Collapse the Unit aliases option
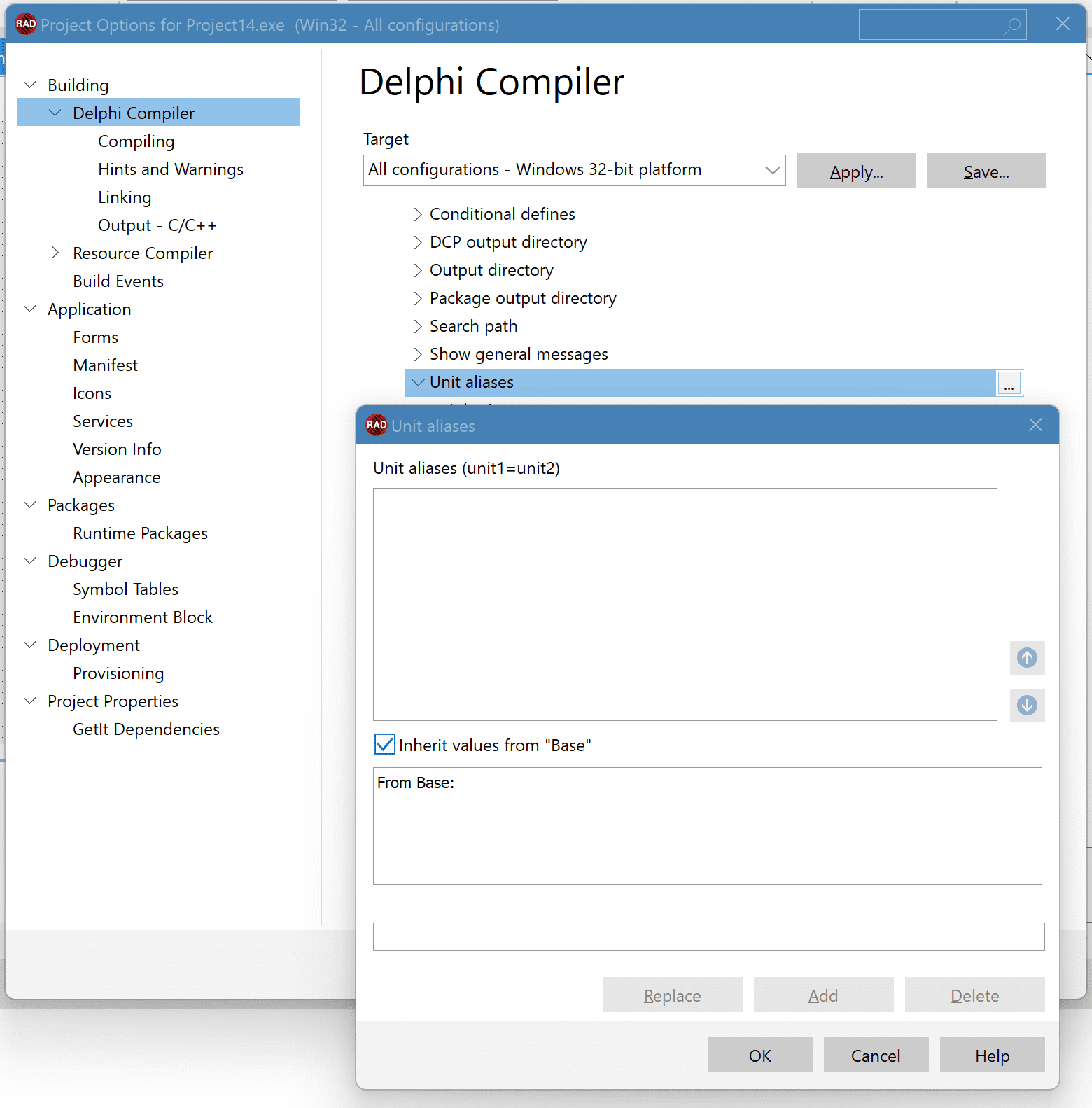The height and width of the screenshot is (1108, 1092). (x=418, y=382)
